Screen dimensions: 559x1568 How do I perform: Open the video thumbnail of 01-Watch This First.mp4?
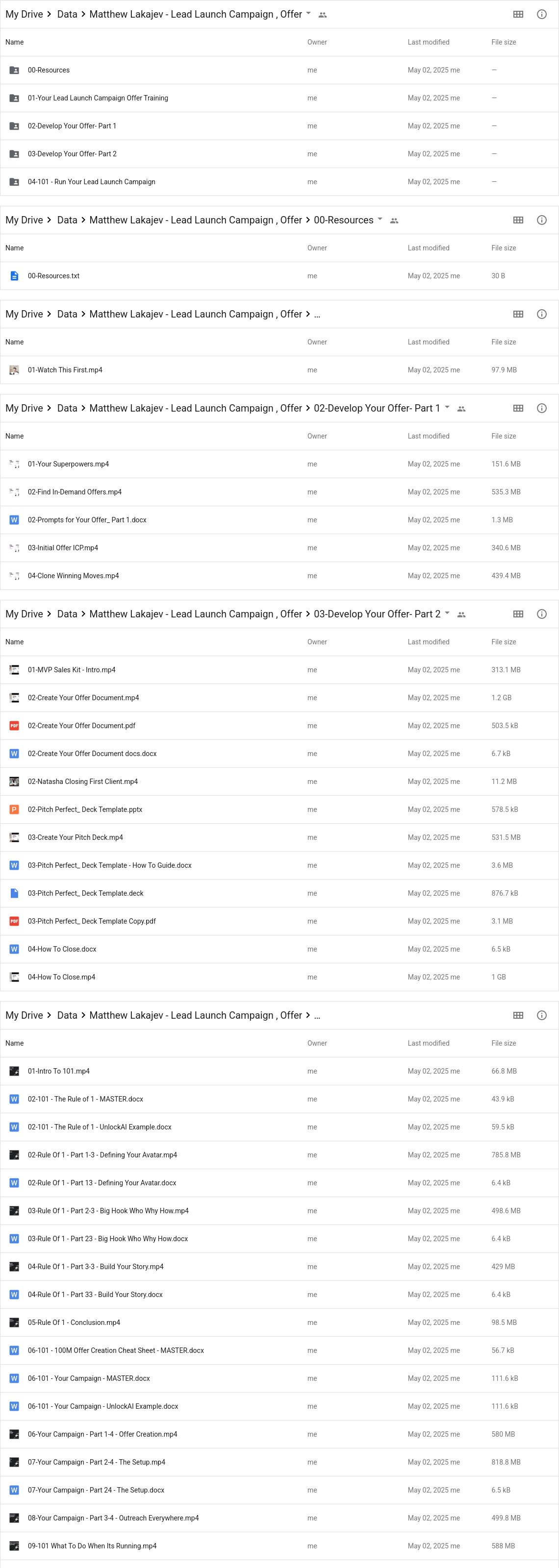coord(14,370)
